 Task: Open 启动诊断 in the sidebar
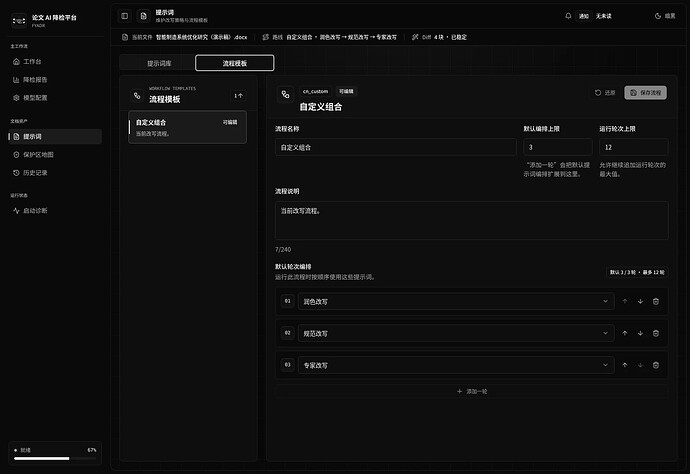[x=55, y=210]
